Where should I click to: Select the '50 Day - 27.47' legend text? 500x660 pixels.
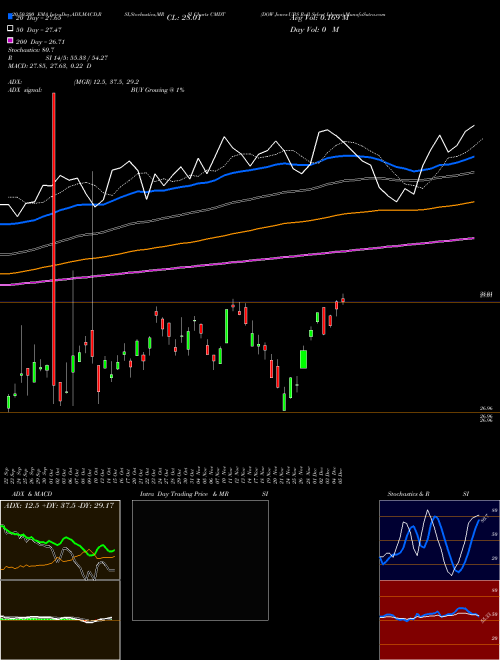pyautogui.click(x=39, y=30)
